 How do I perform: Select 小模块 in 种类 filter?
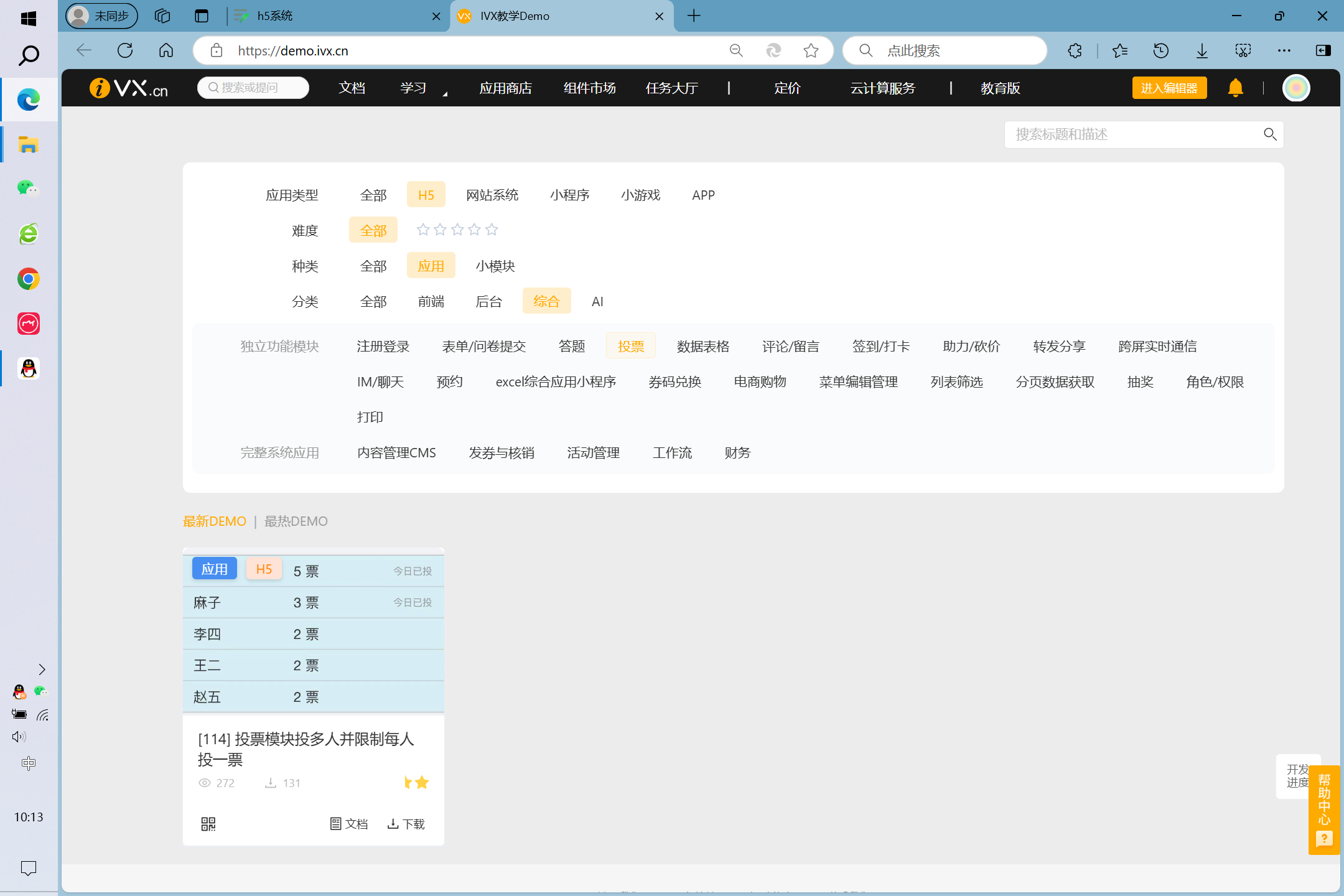[495, 266]
